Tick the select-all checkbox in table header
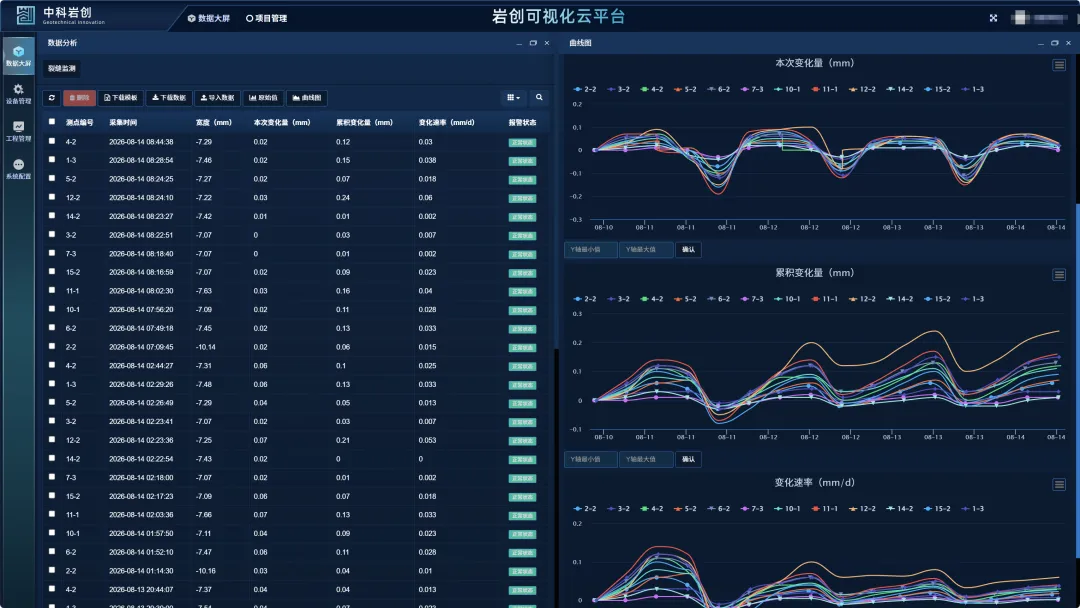This screenshot has width=1080, height=608. 52,122
